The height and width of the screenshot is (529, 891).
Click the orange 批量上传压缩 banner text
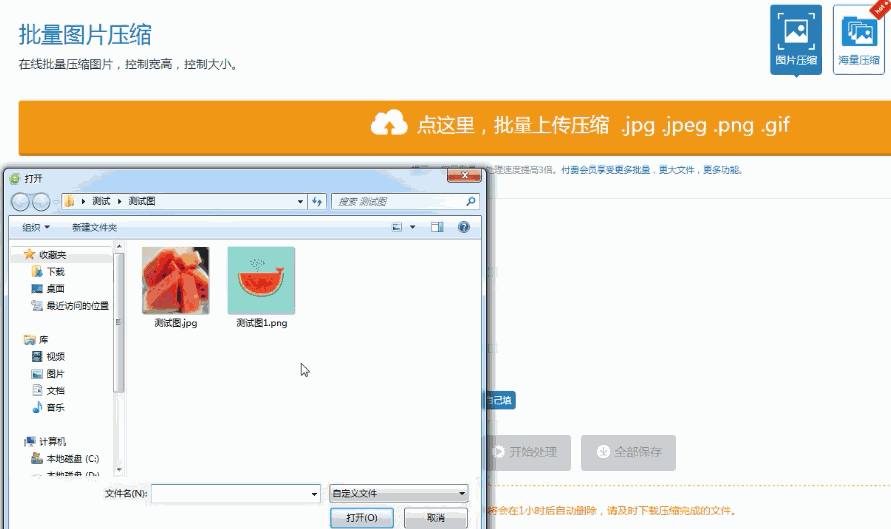point(603,124)
